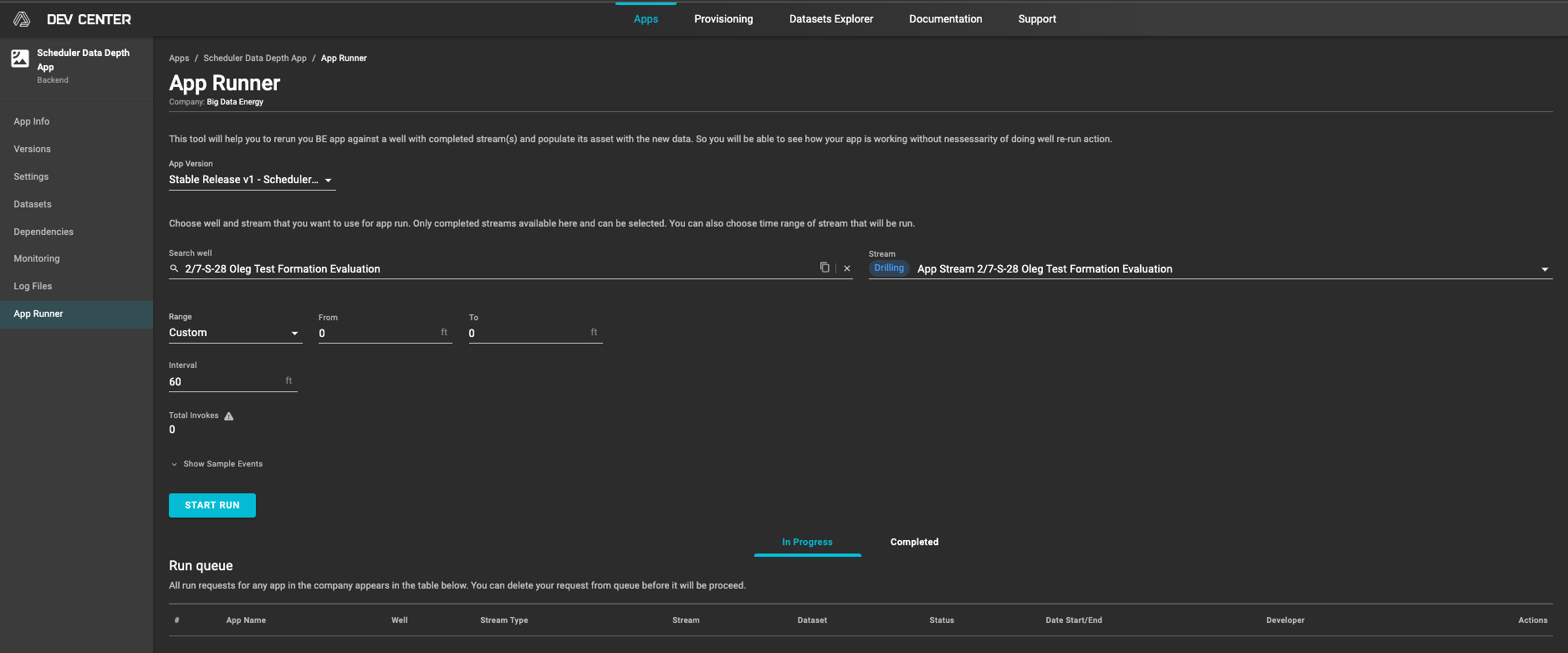1568x653 pixels.
Task: Go to Apps breadcrumb link
Action: (x=179, y=59)
